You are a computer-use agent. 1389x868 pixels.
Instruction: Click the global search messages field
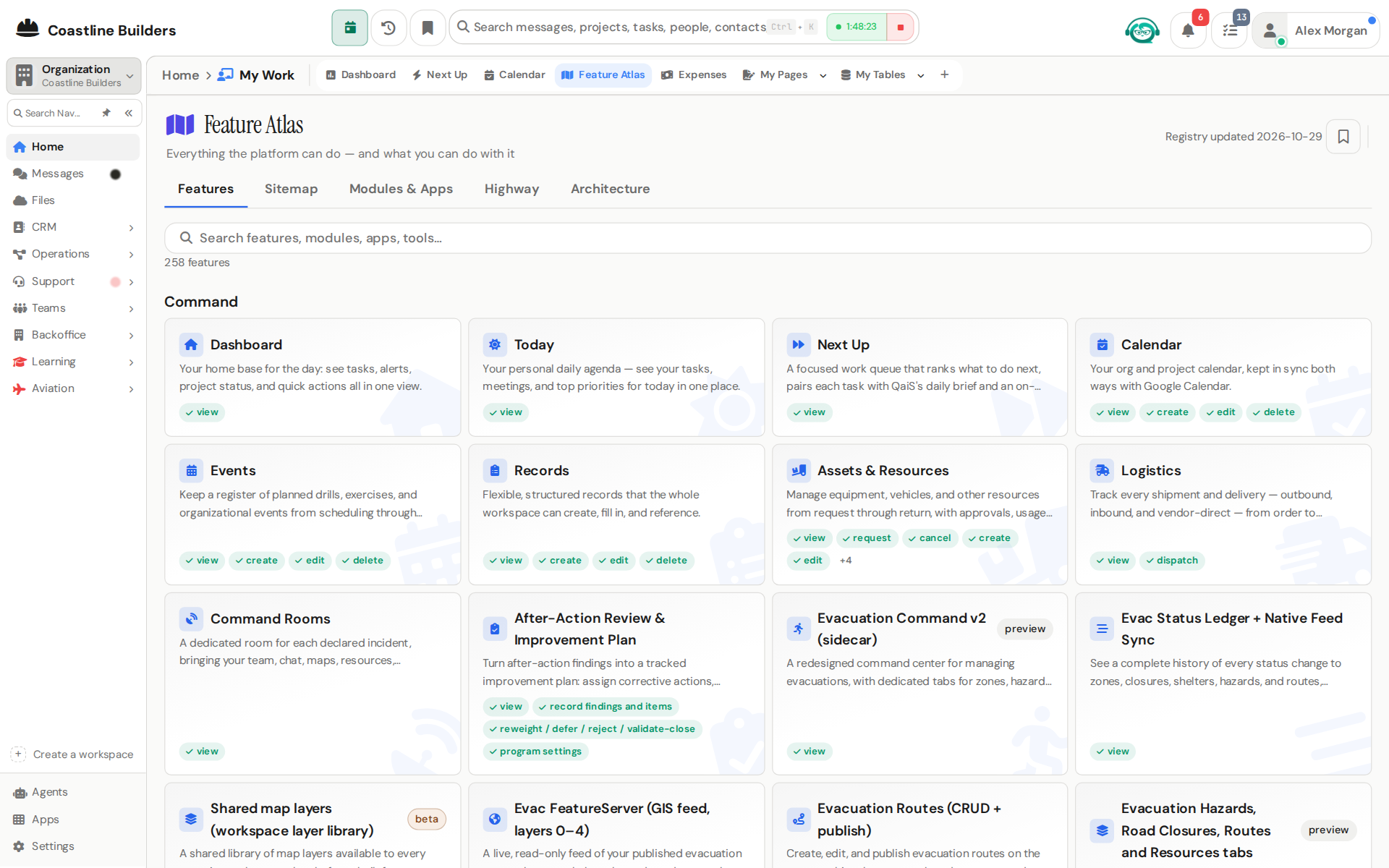pos(619,27)
